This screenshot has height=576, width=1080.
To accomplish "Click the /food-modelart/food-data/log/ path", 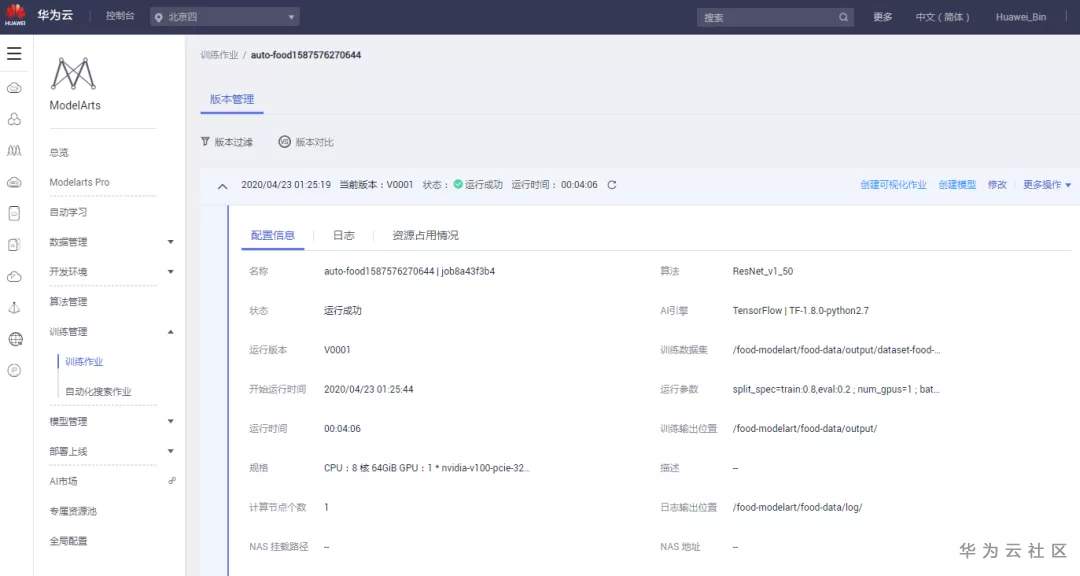I will tap(797, 507).
